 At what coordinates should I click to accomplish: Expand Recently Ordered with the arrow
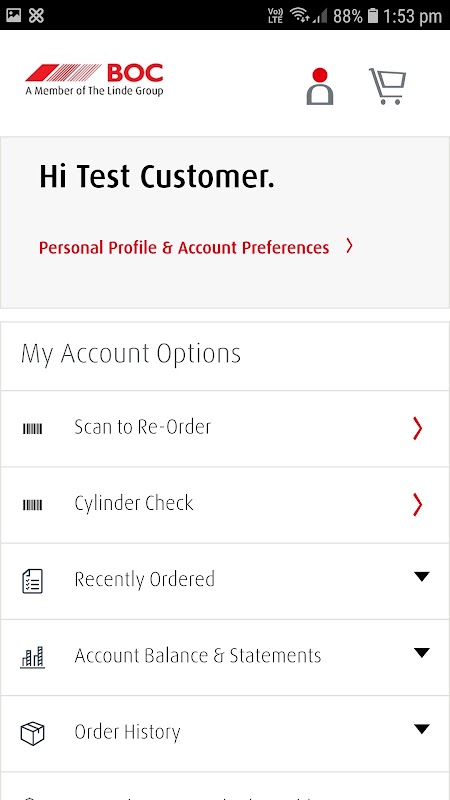click(x=422, y=577)
